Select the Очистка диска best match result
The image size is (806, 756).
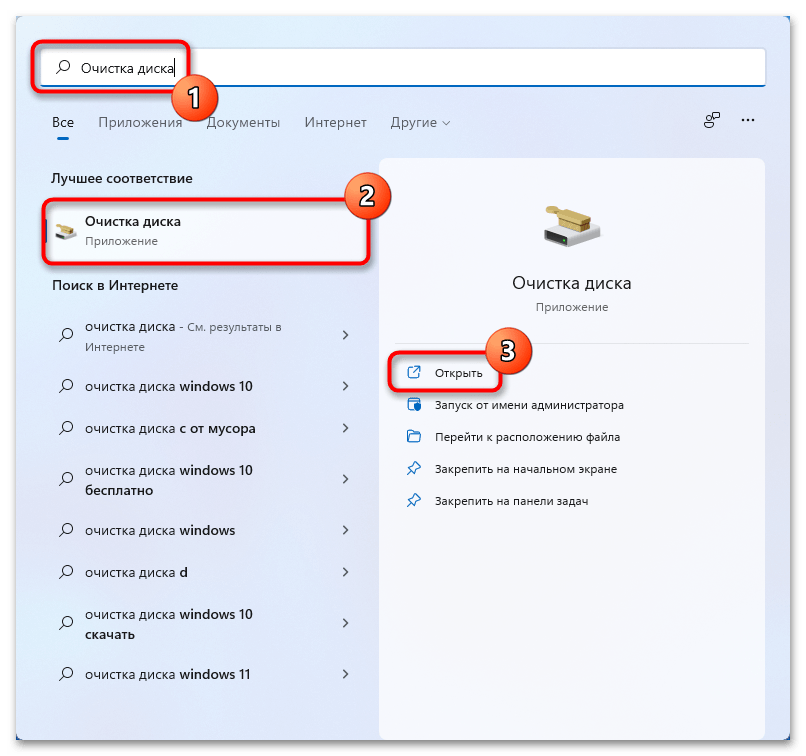206,231
